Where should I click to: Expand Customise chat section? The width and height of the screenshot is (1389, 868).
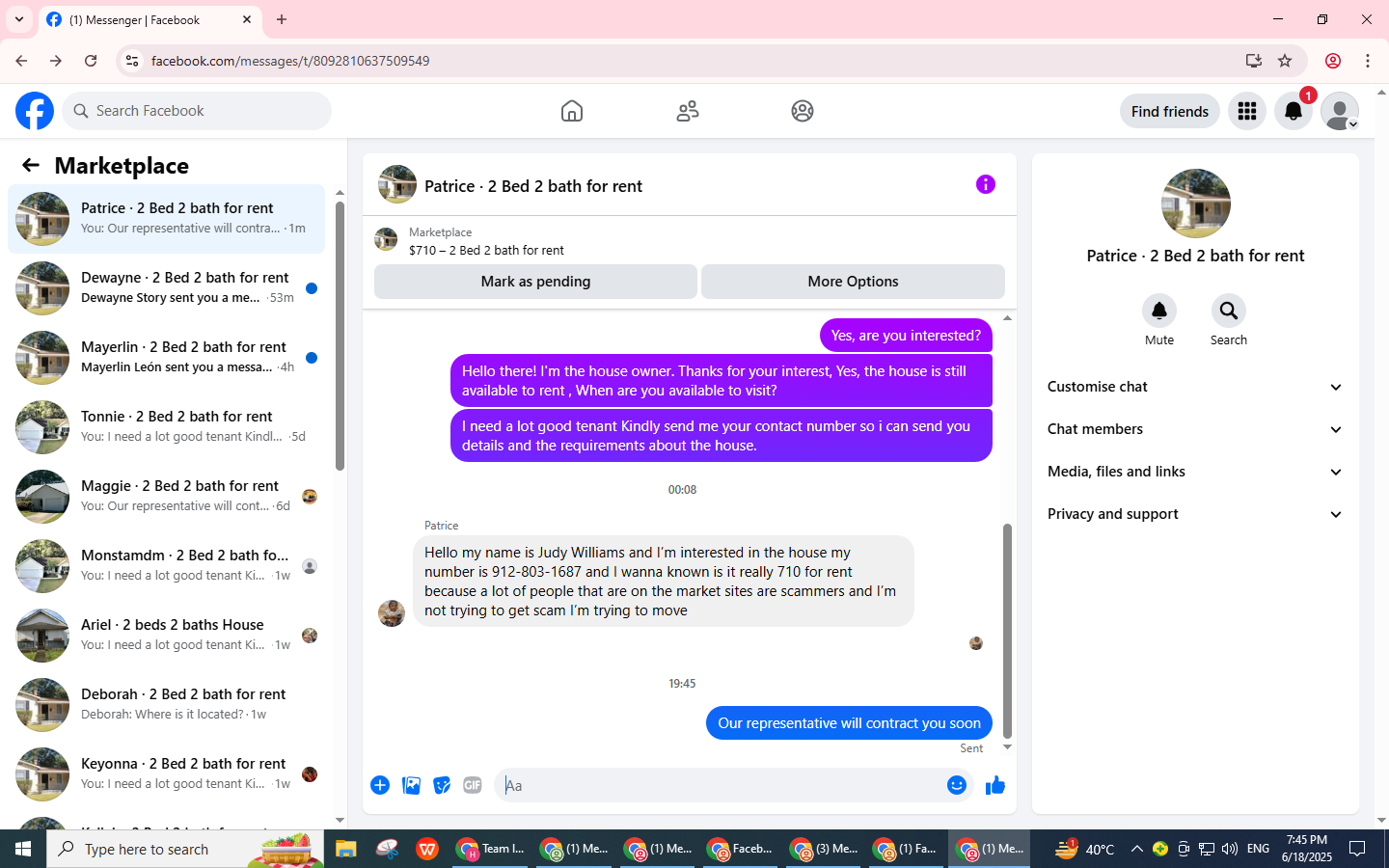click(x=1196, y=387)
